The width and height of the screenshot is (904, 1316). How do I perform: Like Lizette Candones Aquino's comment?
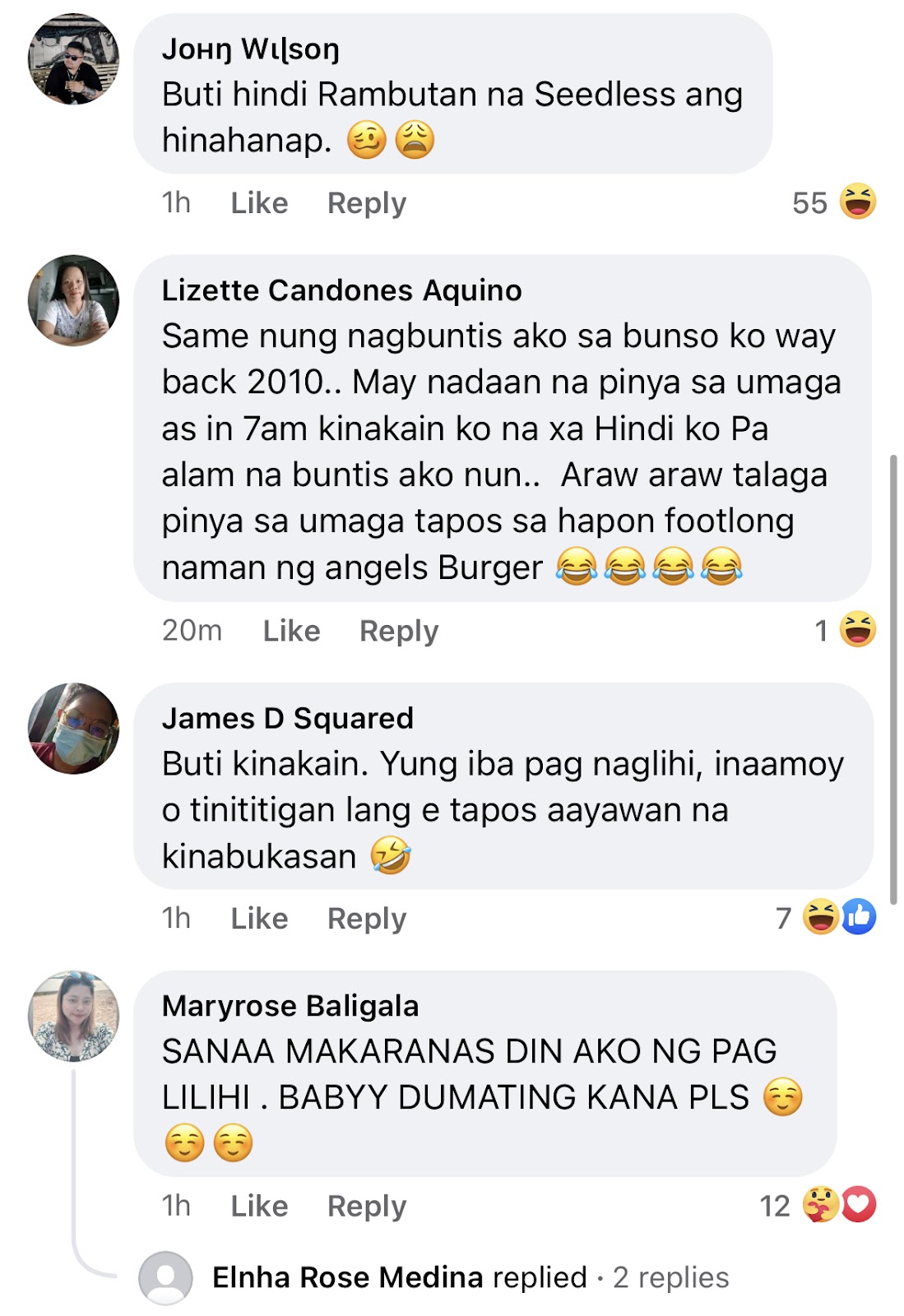(x=291, y=631)
